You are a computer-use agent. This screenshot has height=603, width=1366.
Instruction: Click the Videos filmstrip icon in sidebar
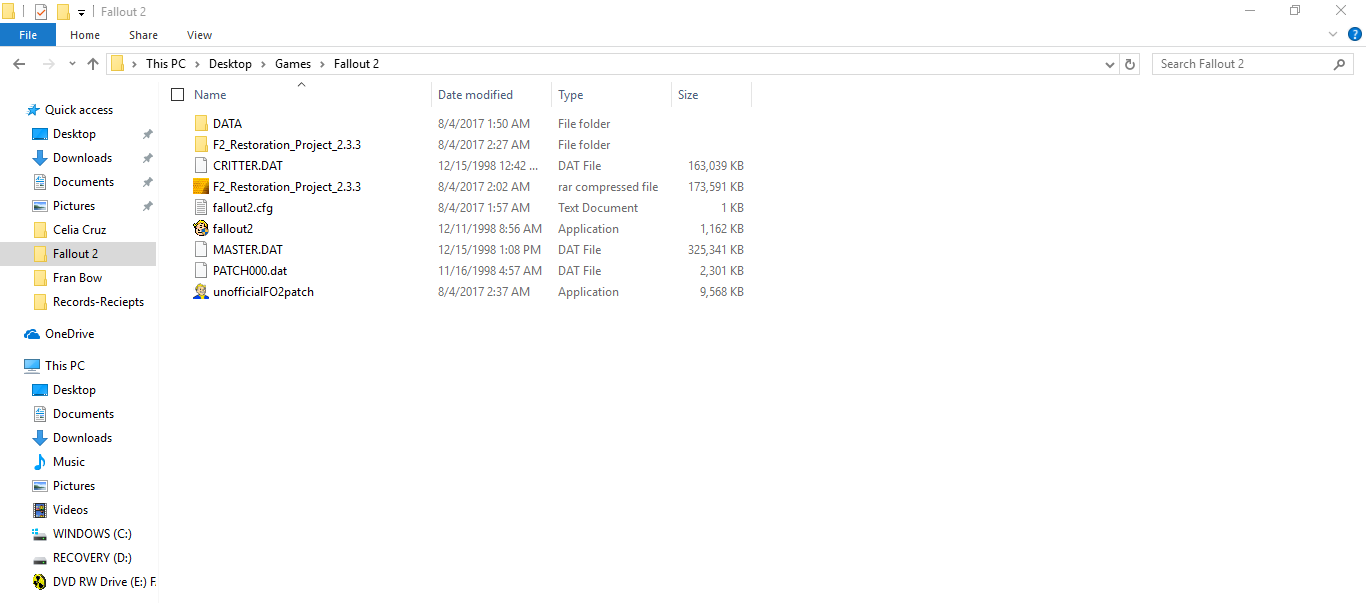tap(40, 510)
